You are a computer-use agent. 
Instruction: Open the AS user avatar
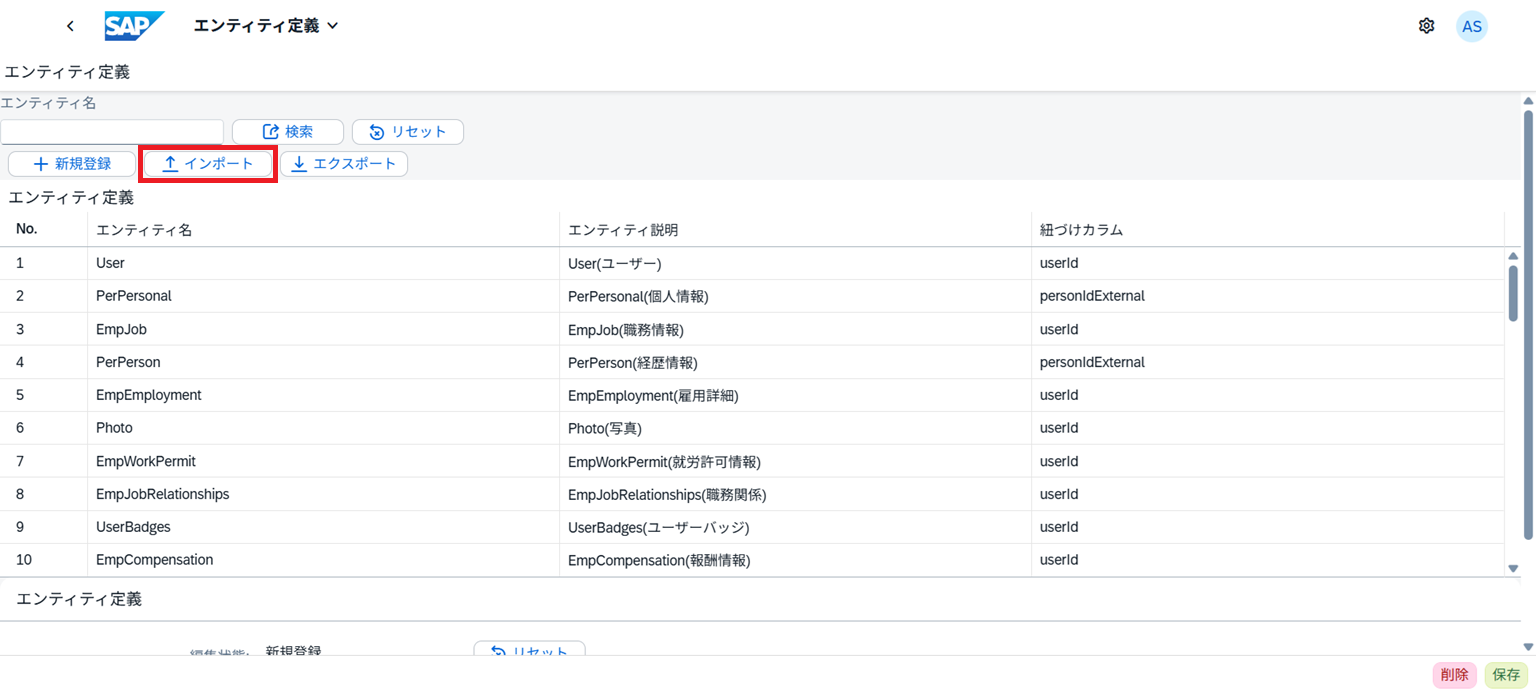(1471, 26)
